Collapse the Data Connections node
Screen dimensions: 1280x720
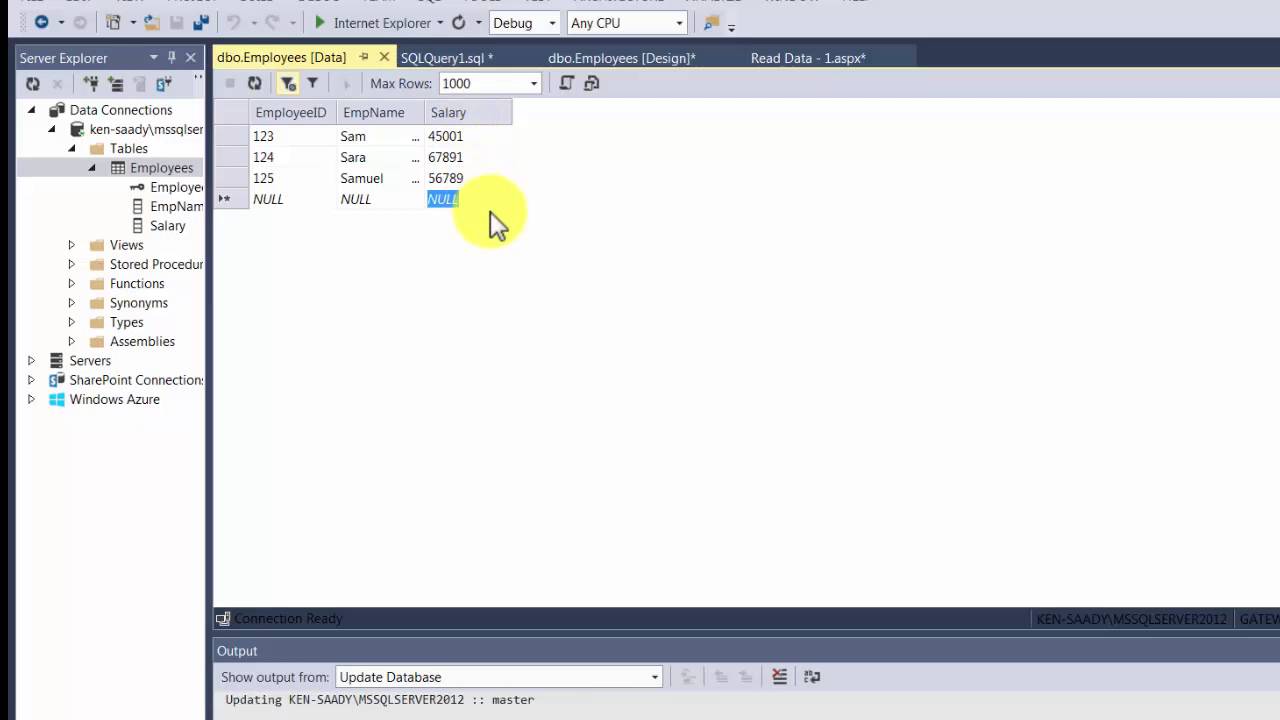tap(31, 110)
